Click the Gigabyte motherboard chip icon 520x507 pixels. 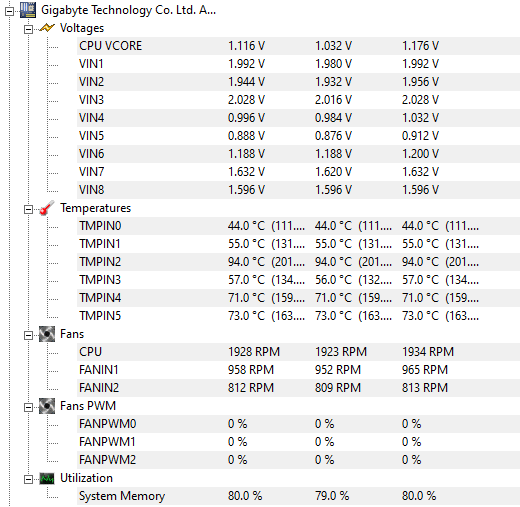click(28, 10)
